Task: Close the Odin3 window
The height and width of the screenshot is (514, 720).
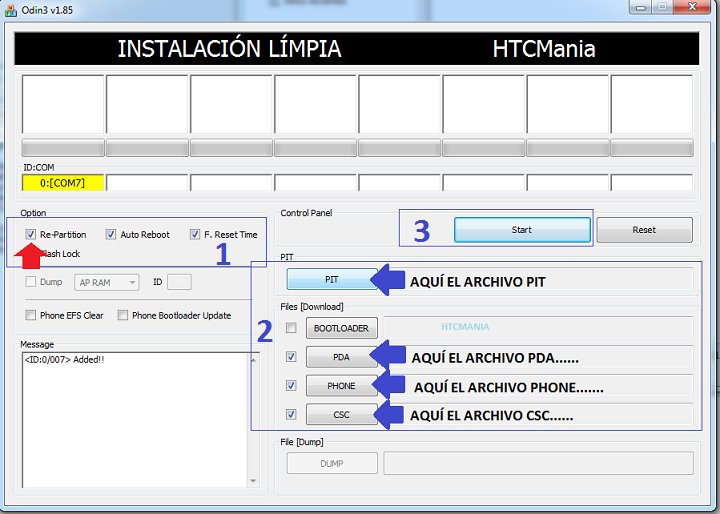Action: click(x=692, y=7)
